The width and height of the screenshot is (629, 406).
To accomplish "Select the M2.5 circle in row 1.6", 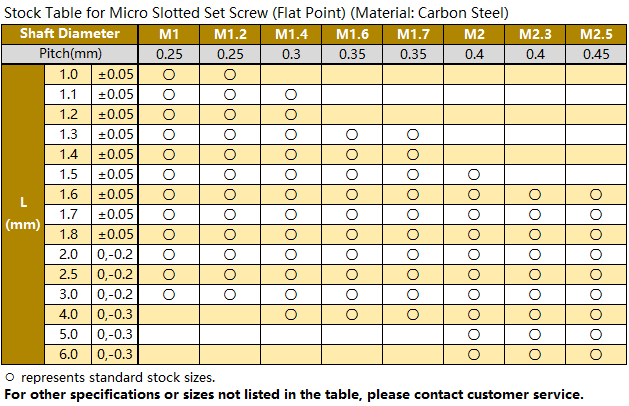I will tap(596, 194).
